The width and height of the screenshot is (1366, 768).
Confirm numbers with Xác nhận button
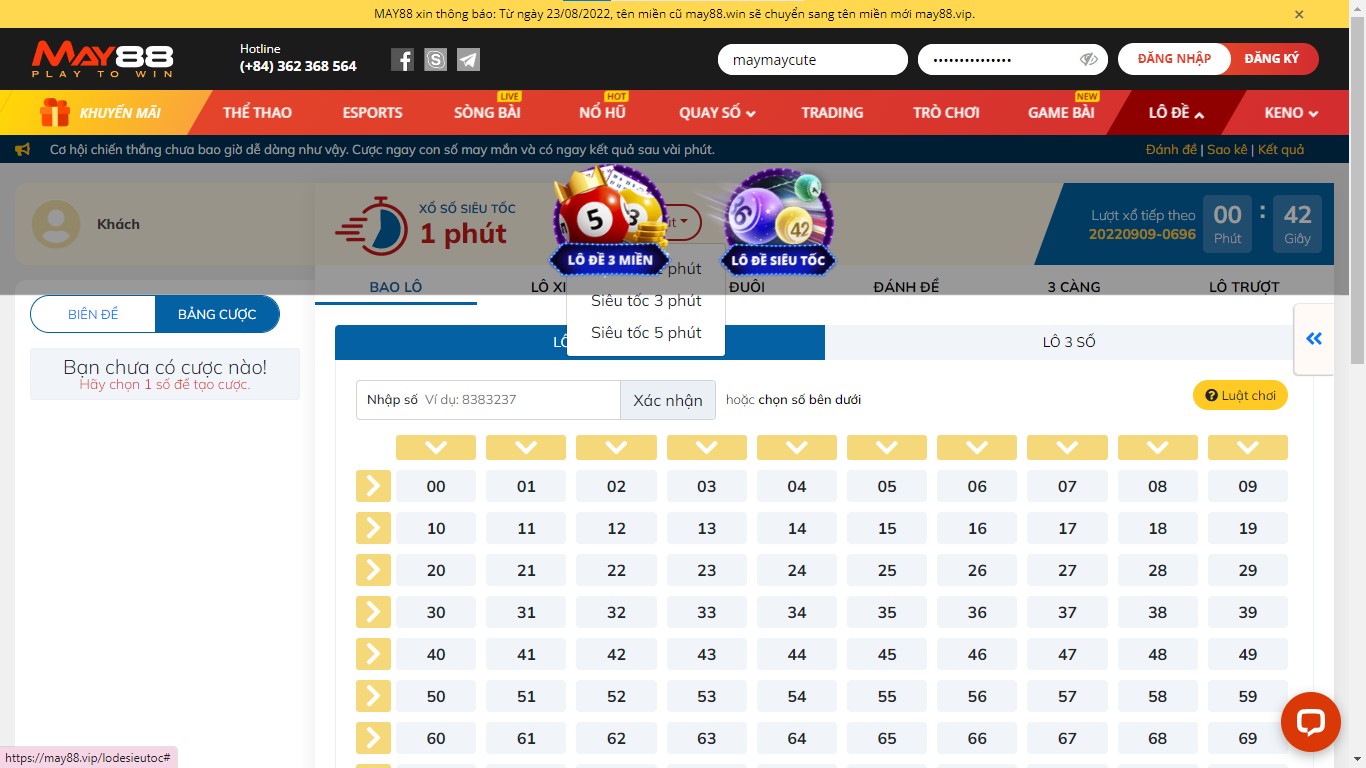click(668, 400)
